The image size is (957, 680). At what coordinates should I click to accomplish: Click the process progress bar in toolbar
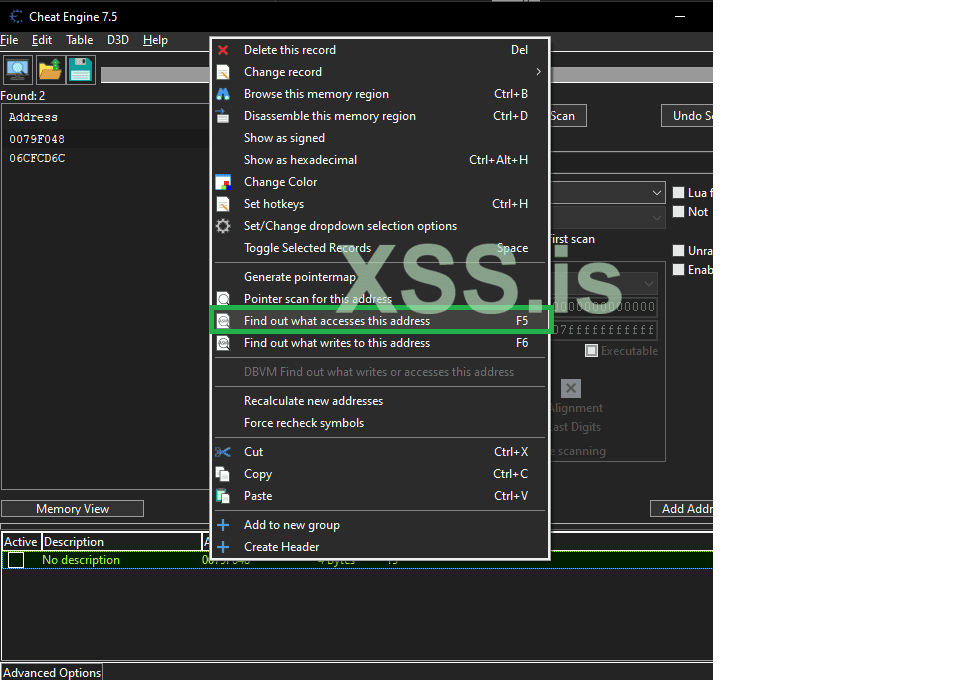(156, 75)
